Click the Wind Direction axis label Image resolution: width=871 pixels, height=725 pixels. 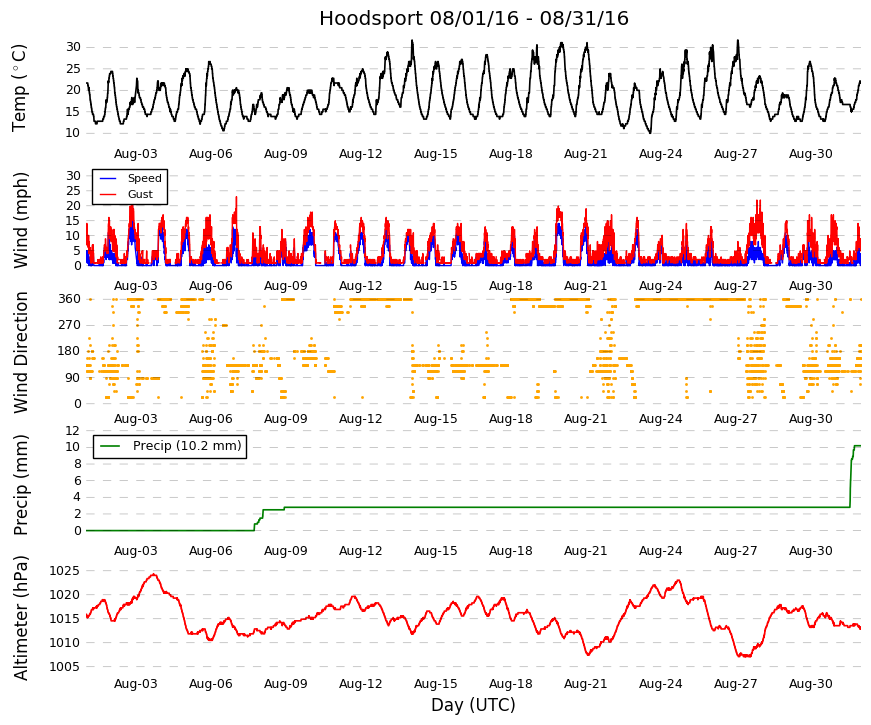click(20, 353)
